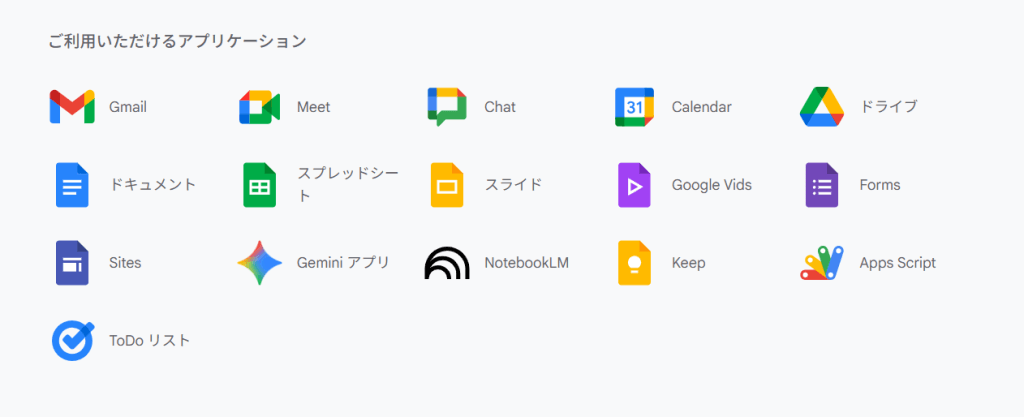Select the yellow Slides icon
The width and height of the screenshot is (1024, 417).
(x=447, y=185)
